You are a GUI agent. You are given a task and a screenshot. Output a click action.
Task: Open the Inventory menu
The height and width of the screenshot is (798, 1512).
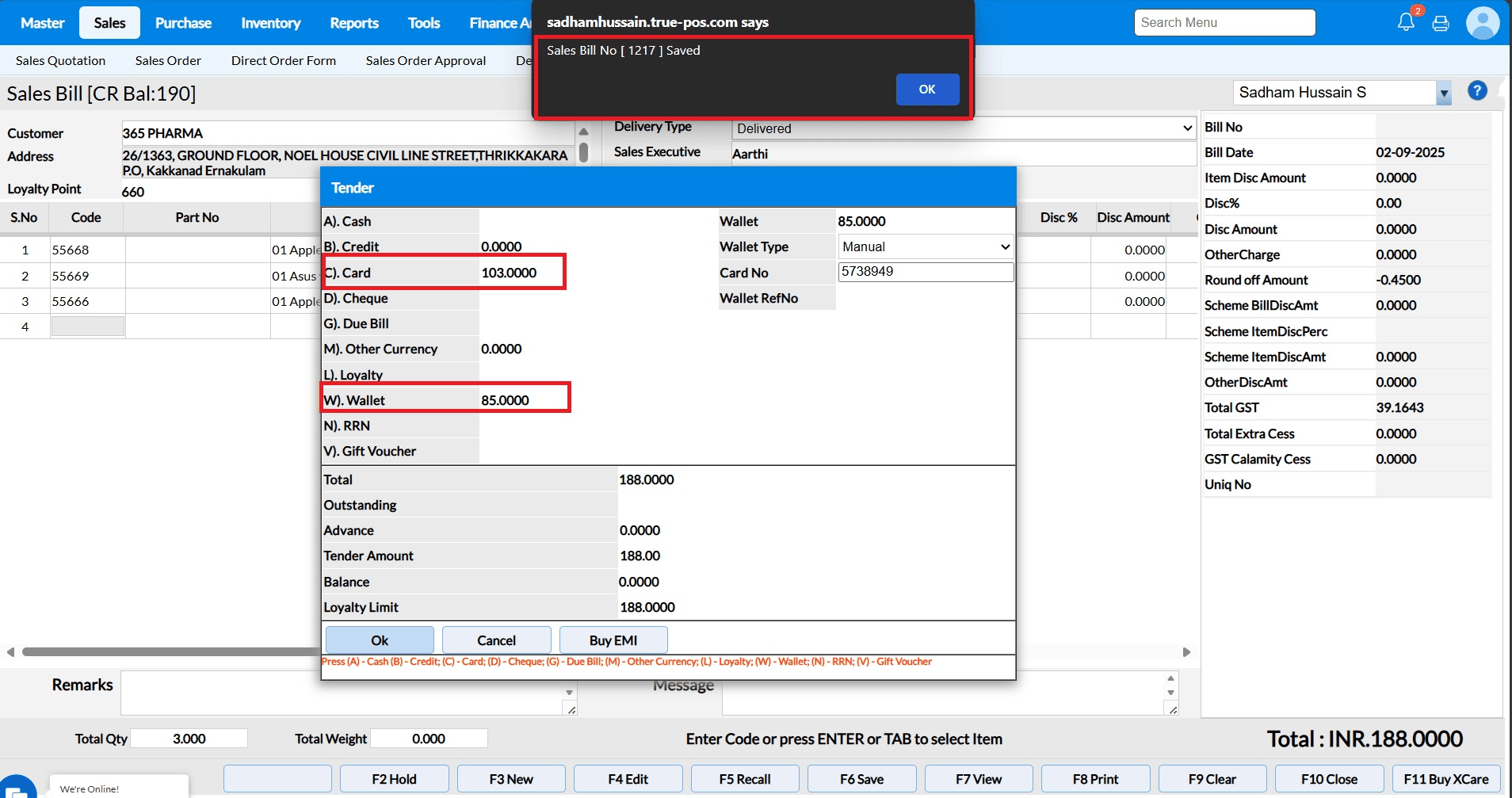270,23
